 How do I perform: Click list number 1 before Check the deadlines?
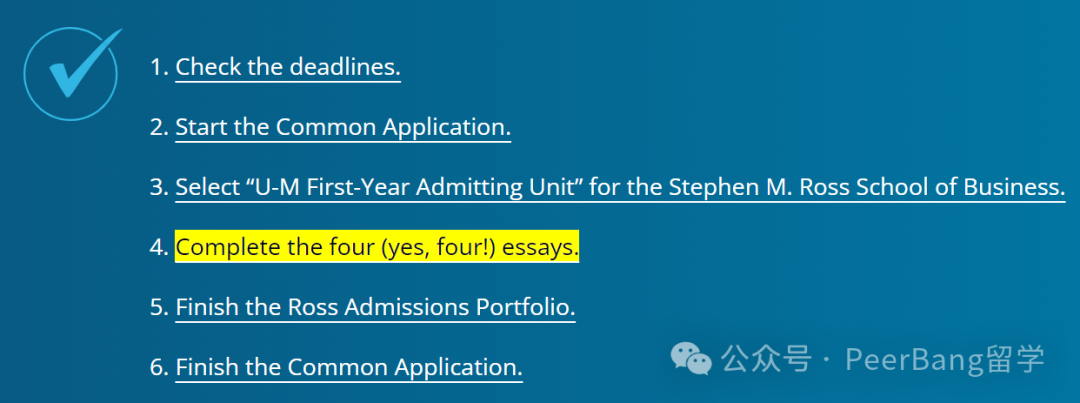pos(158,68)
